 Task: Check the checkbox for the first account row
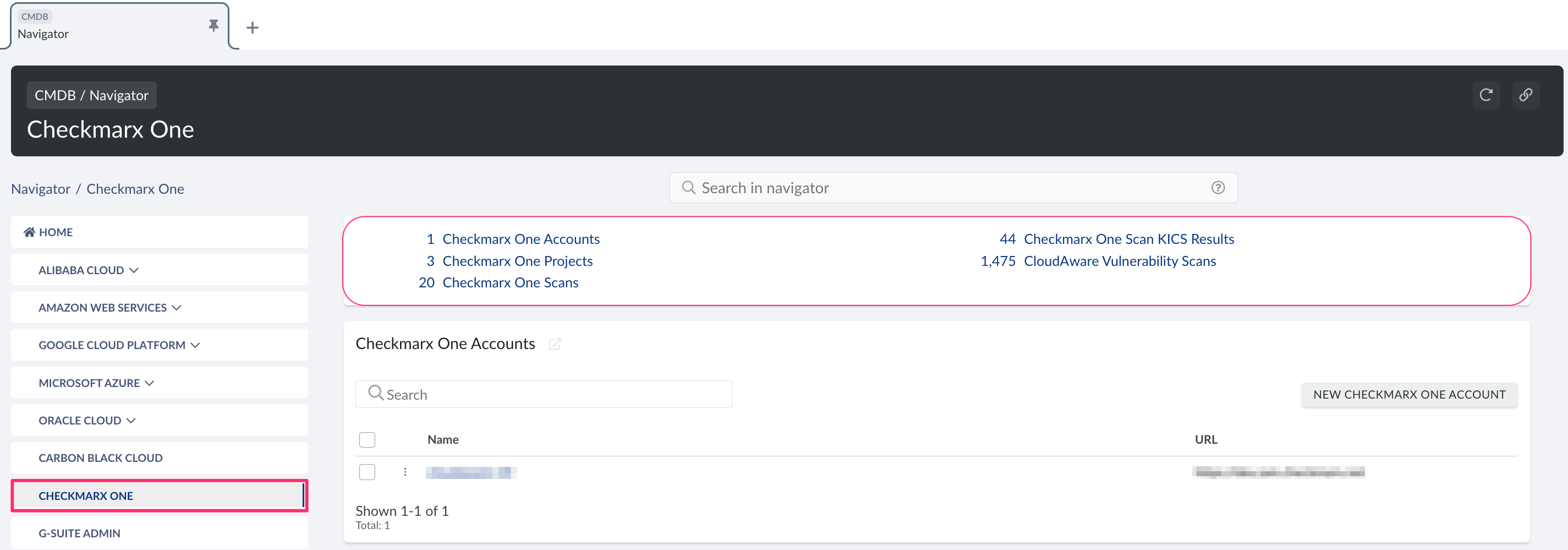[x=367, y=472]
